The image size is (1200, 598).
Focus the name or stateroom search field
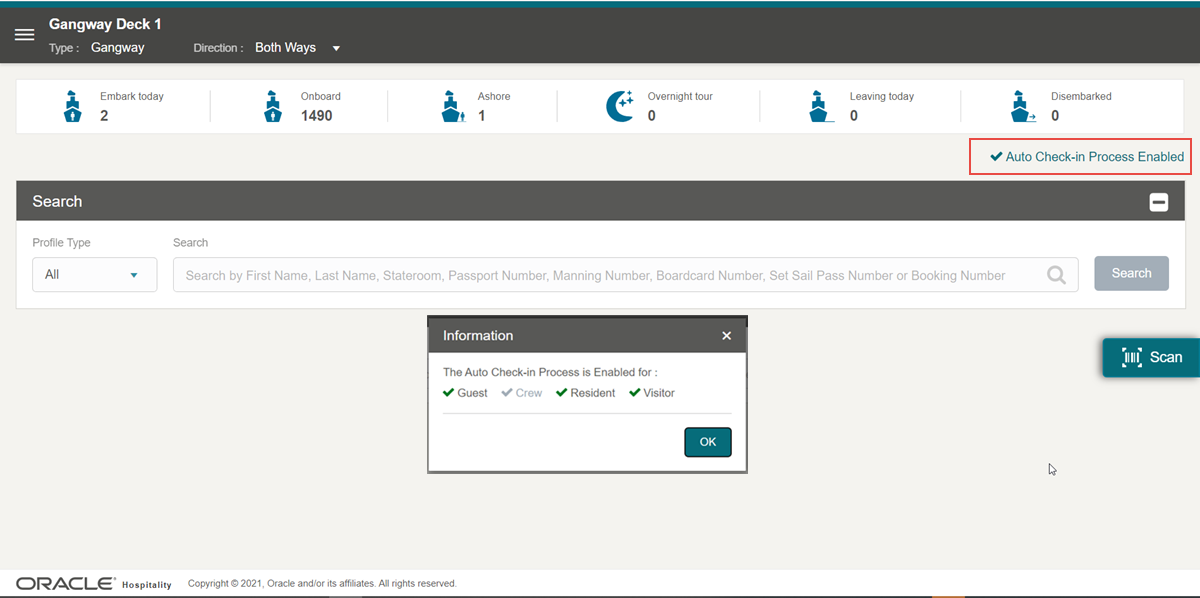[626, 275]
